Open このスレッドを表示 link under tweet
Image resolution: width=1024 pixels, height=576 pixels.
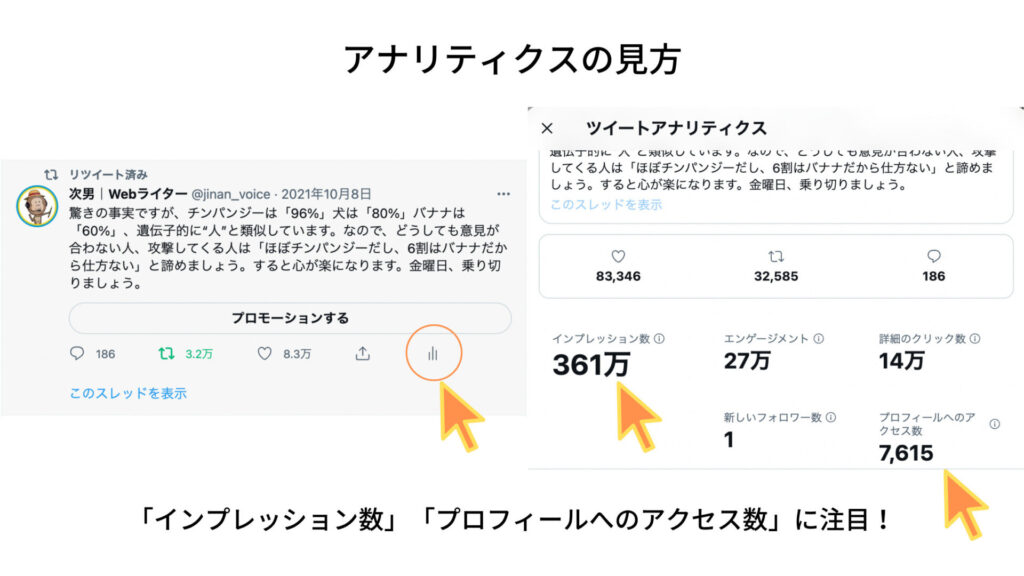tap(128, 393)
